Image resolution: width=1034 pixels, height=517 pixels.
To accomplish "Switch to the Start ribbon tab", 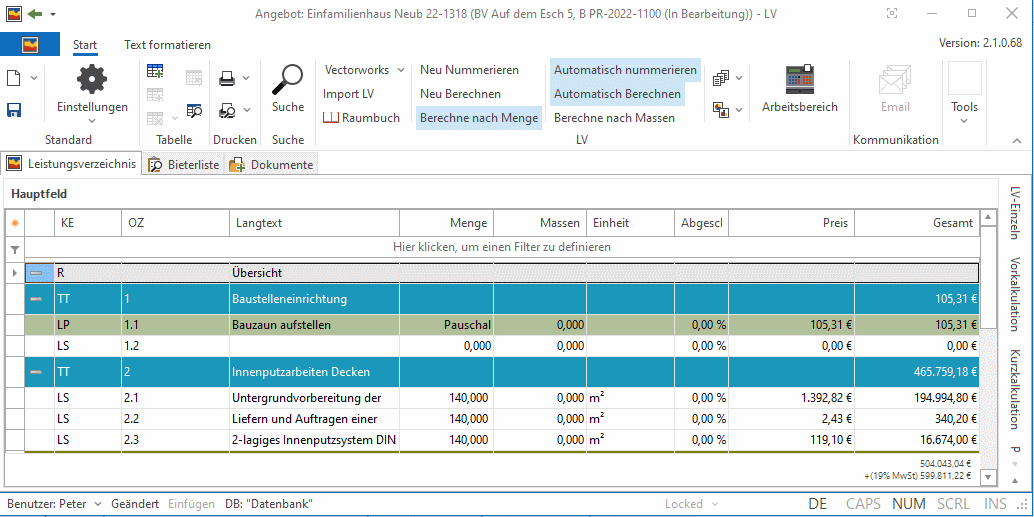I will (x=85, y=45).
